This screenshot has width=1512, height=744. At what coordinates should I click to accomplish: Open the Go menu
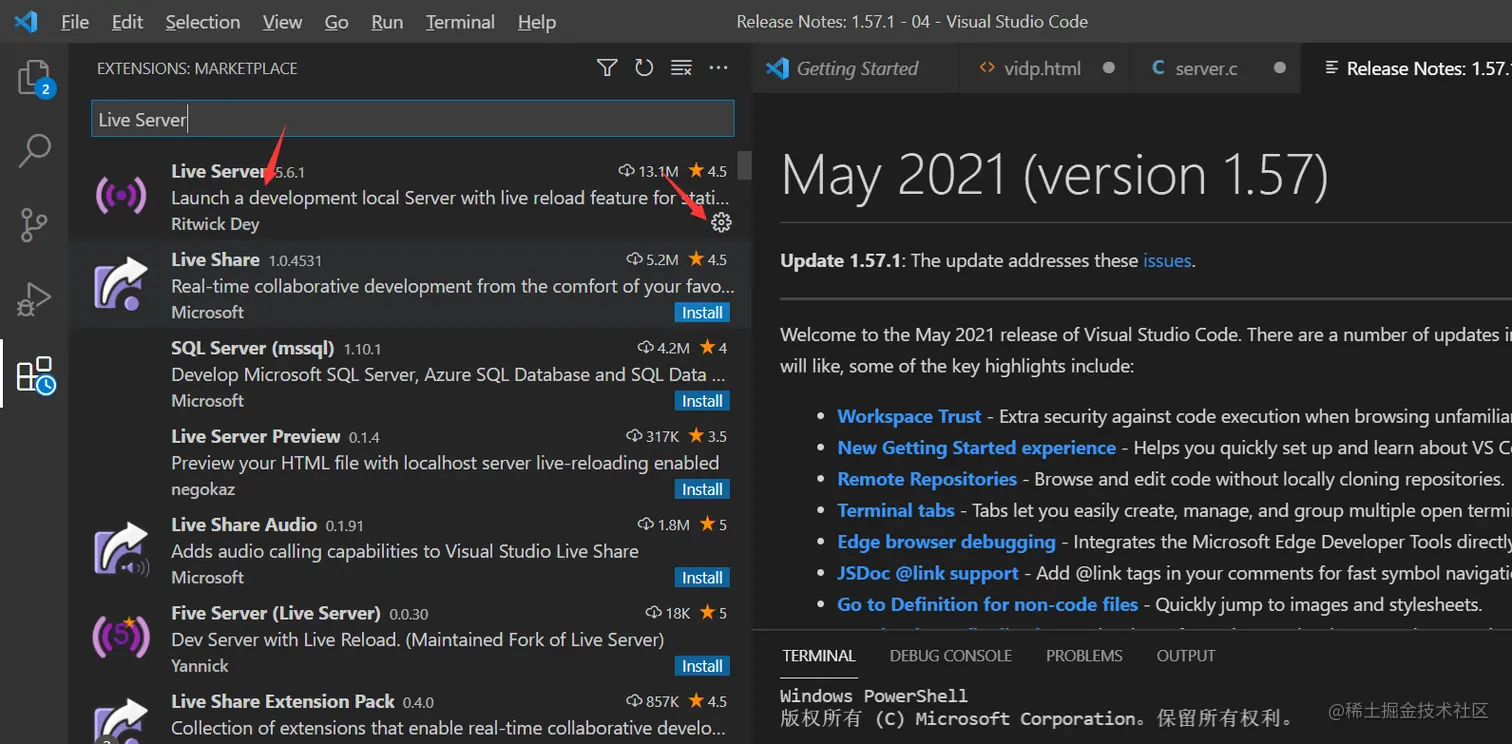pos(337,21)
